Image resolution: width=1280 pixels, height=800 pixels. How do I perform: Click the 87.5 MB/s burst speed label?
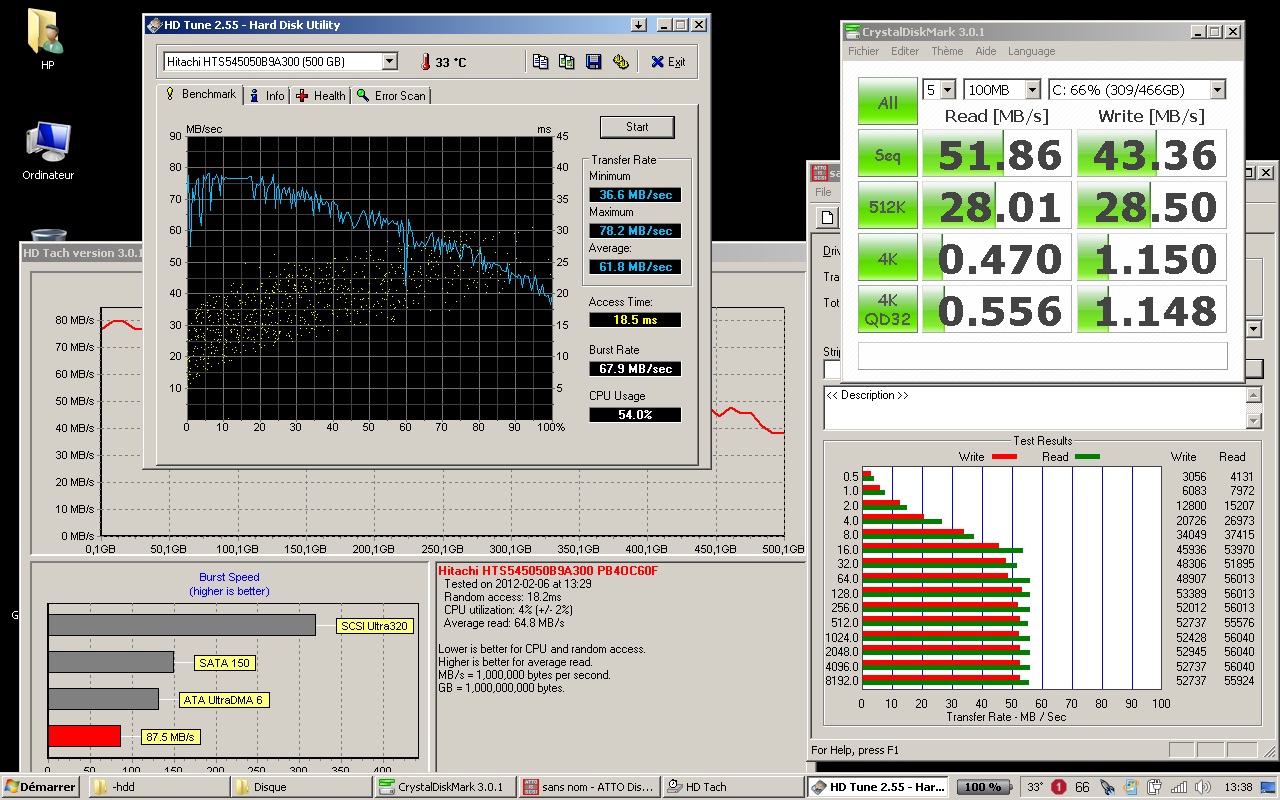171,737
